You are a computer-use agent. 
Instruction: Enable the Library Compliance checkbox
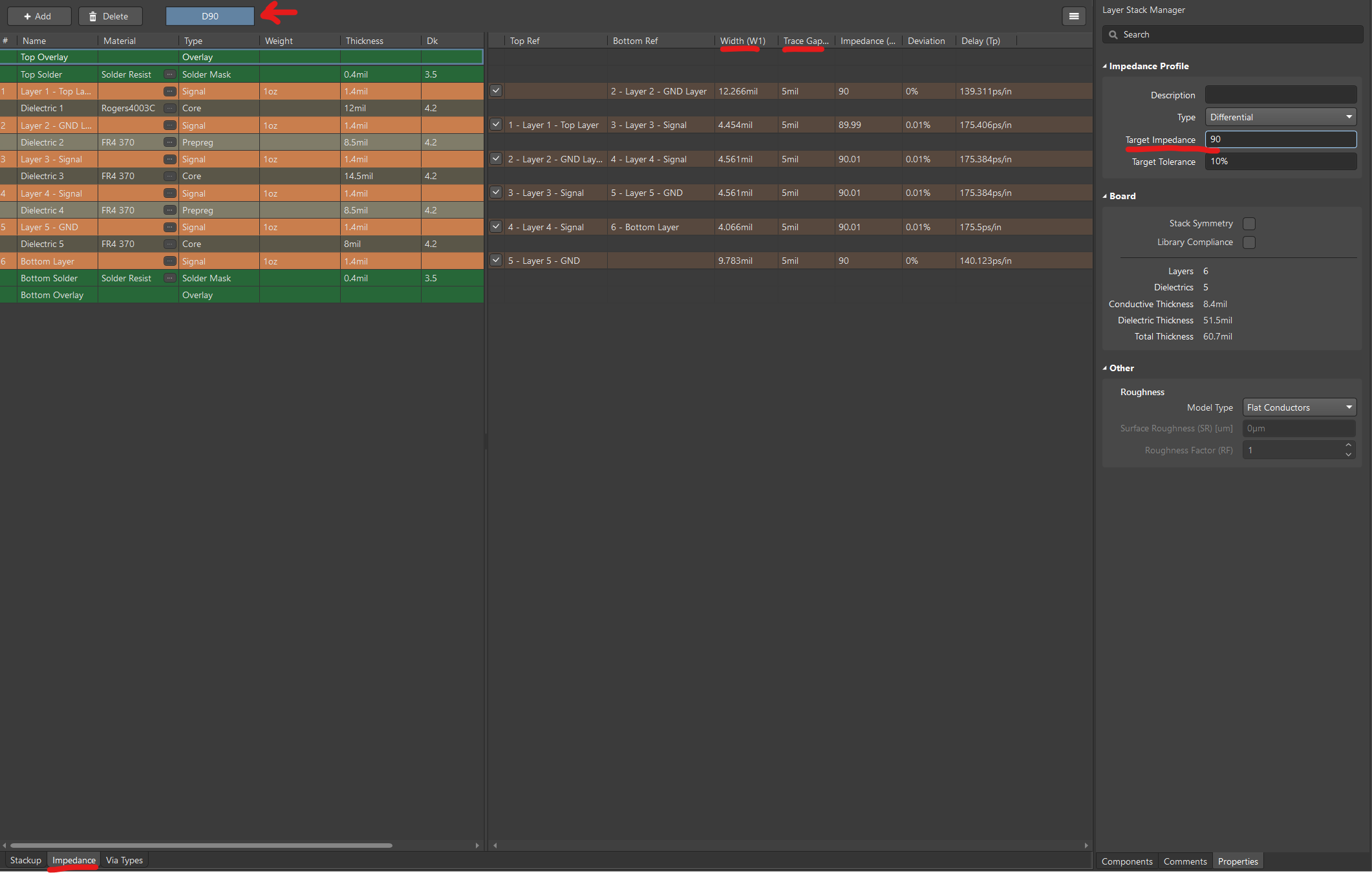(1249, 242)
